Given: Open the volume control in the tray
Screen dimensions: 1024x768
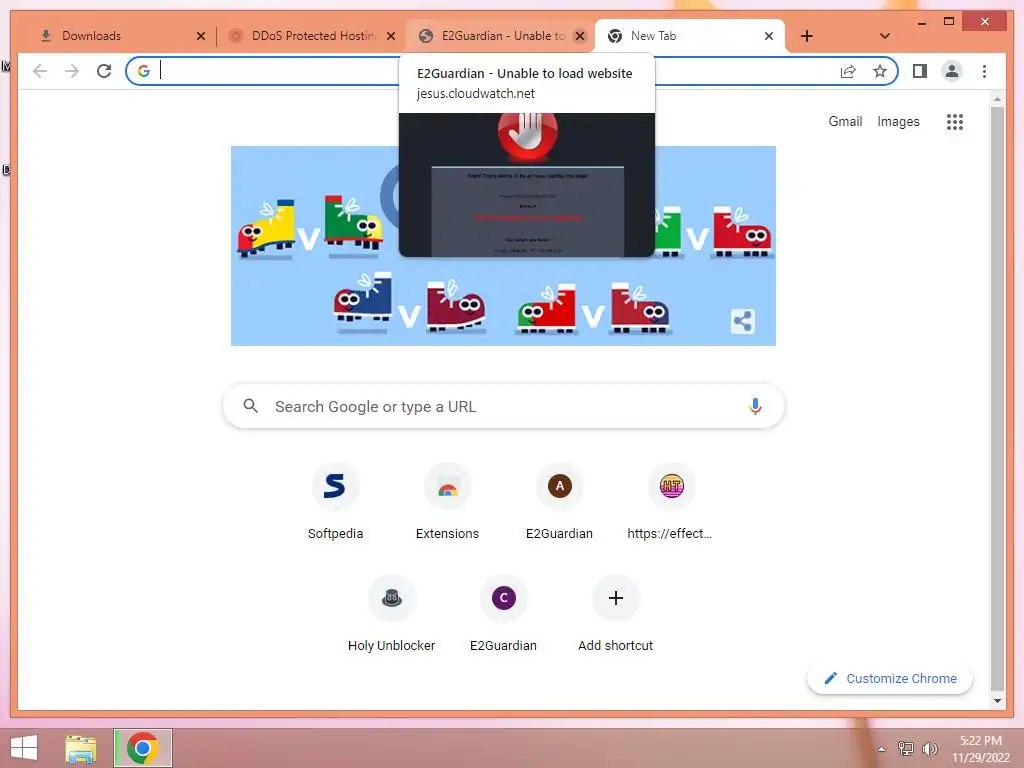Looking at the screenshot, I should 930,749.
